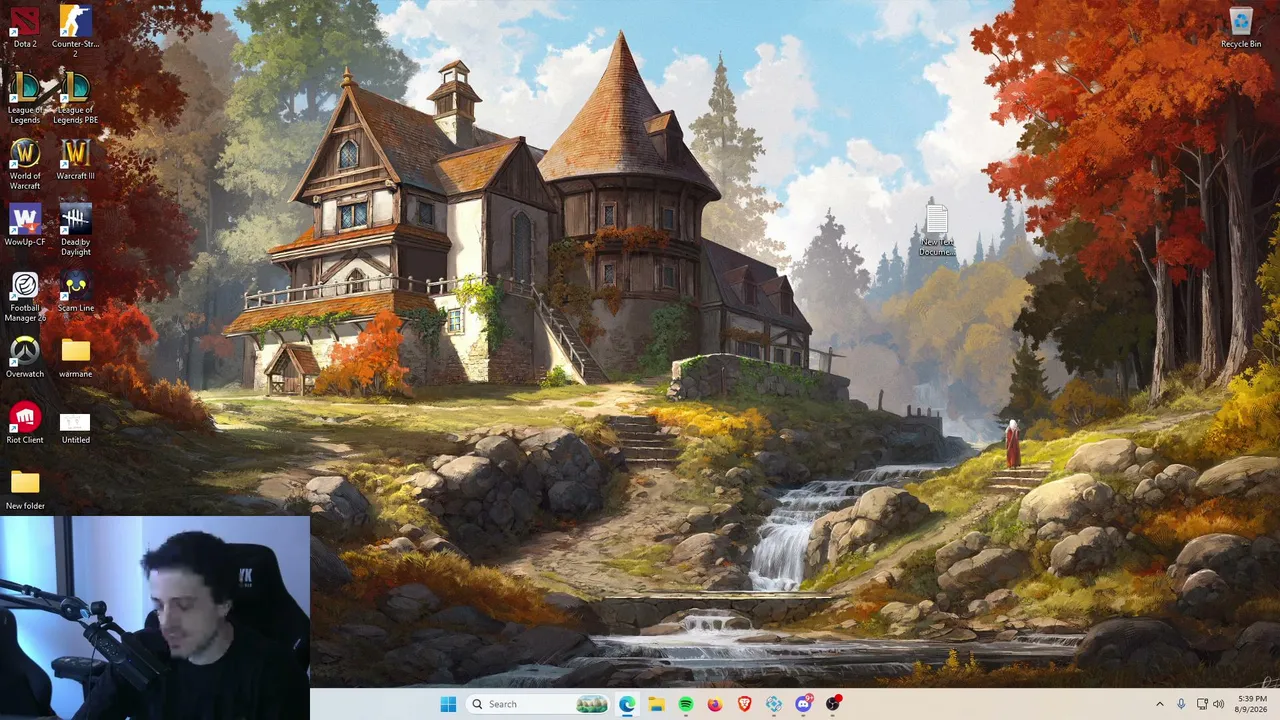Open Discord from the taskbar
The width and height of the screenshot is (1280, 720).
804,704
